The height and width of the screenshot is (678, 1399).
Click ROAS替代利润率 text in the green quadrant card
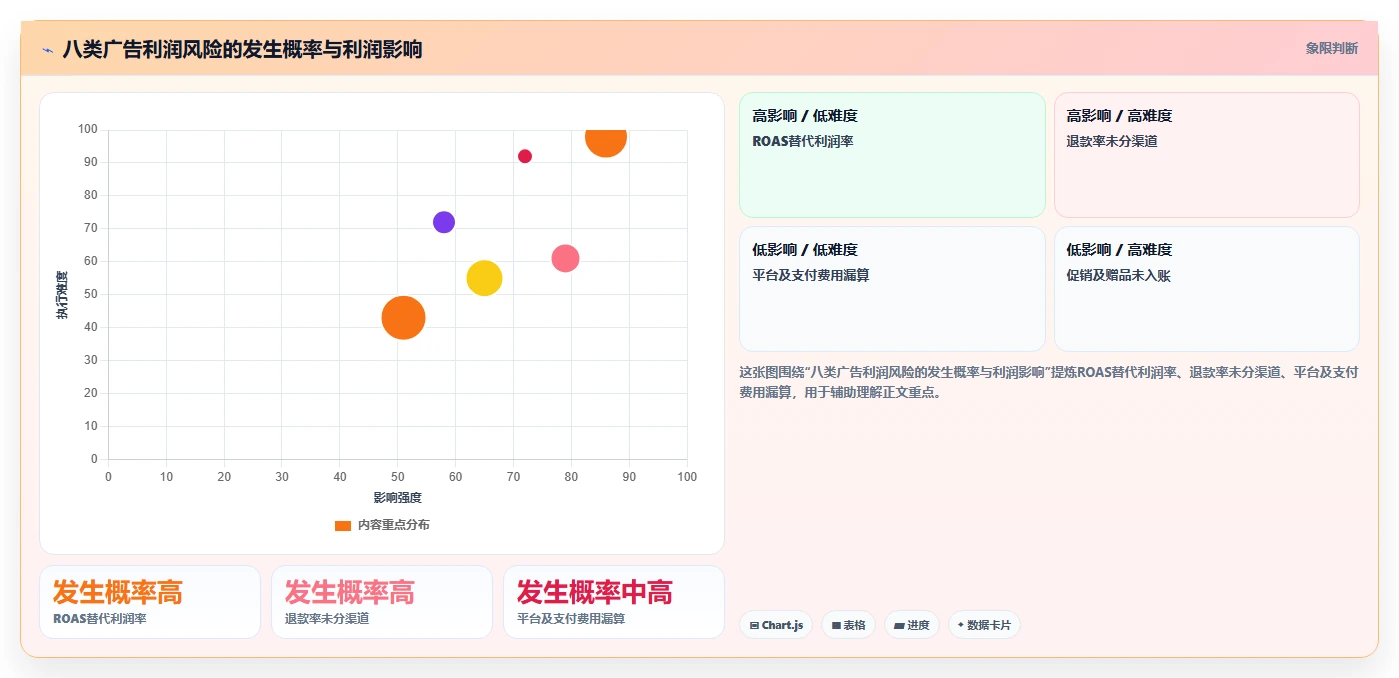(803, 142)
